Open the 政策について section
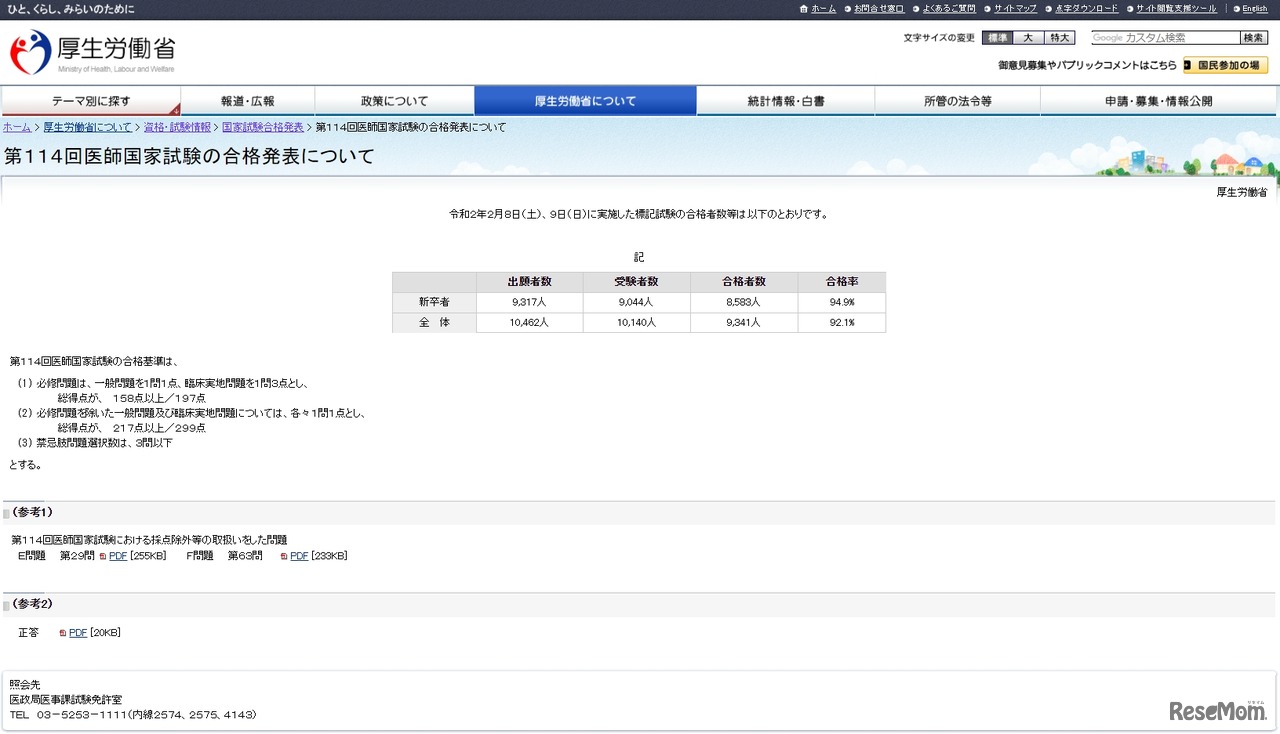This screenshot has width=1280, height=734. tap(394, 100)
